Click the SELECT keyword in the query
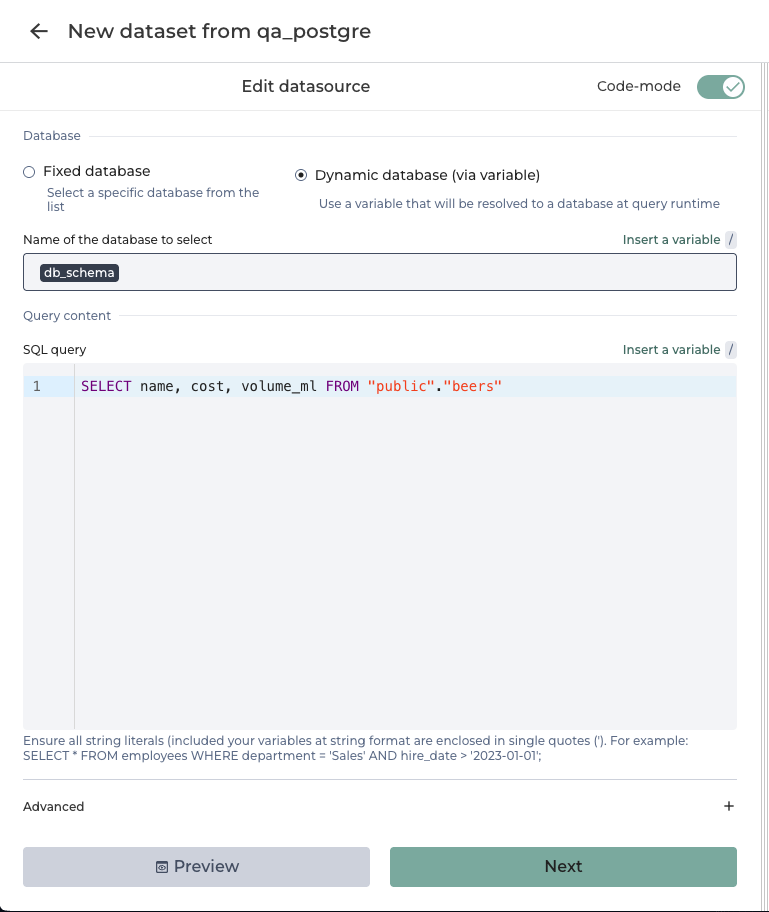Viewport: 769px width, 912px height. coord(106,386)
